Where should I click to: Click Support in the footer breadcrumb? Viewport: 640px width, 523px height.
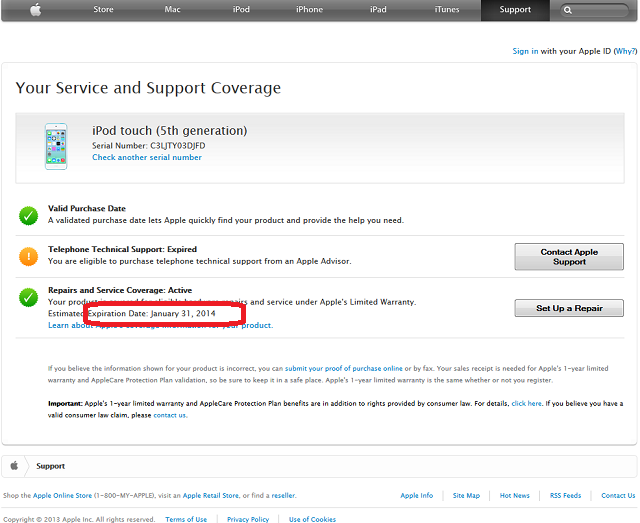pos(51,466)
